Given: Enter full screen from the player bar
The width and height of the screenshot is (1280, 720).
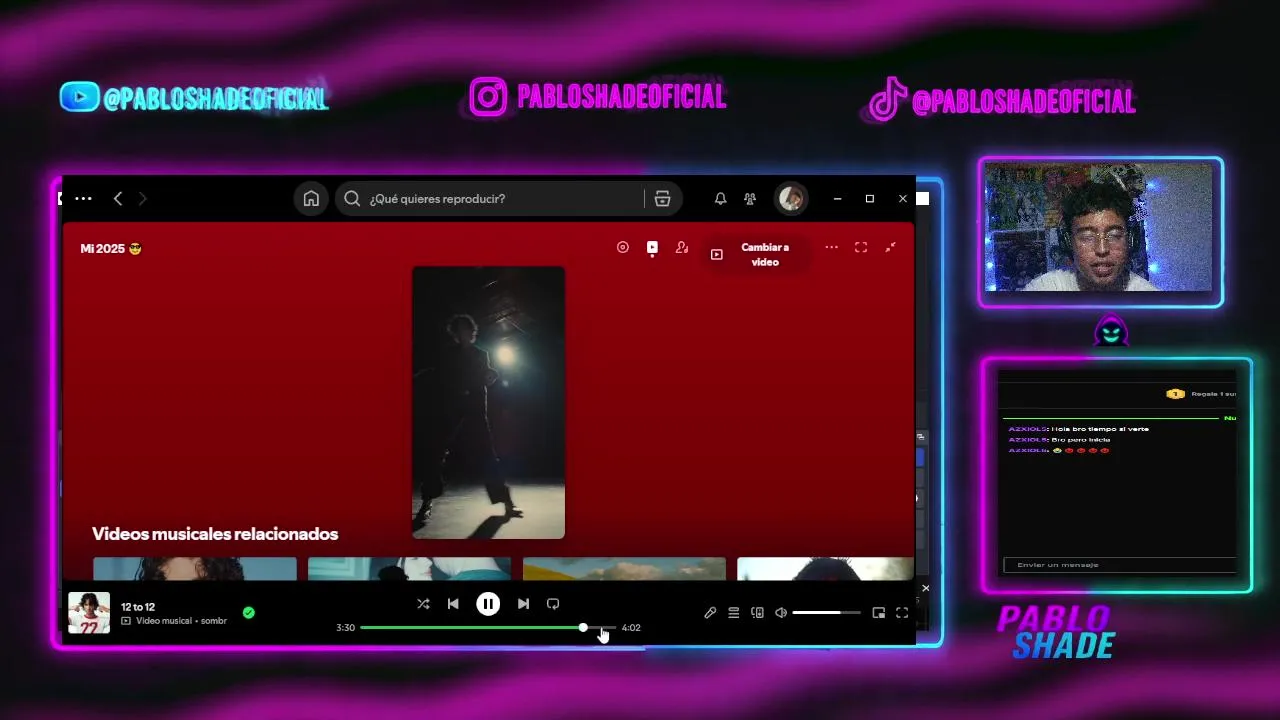Looking at the screenshot, I should click(902, 613).
